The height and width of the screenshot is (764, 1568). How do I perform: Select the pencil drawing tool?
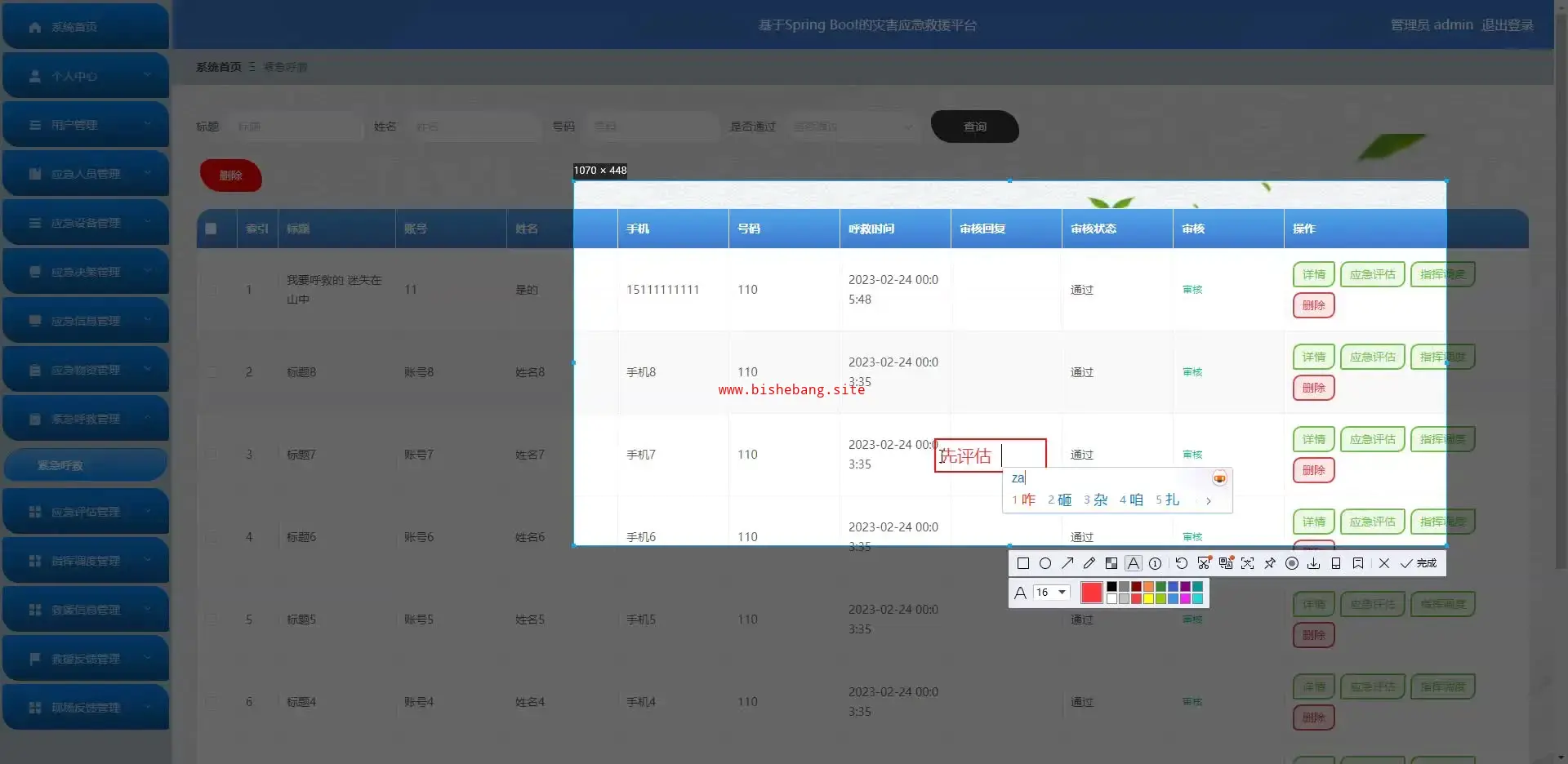coord(1089,563)
